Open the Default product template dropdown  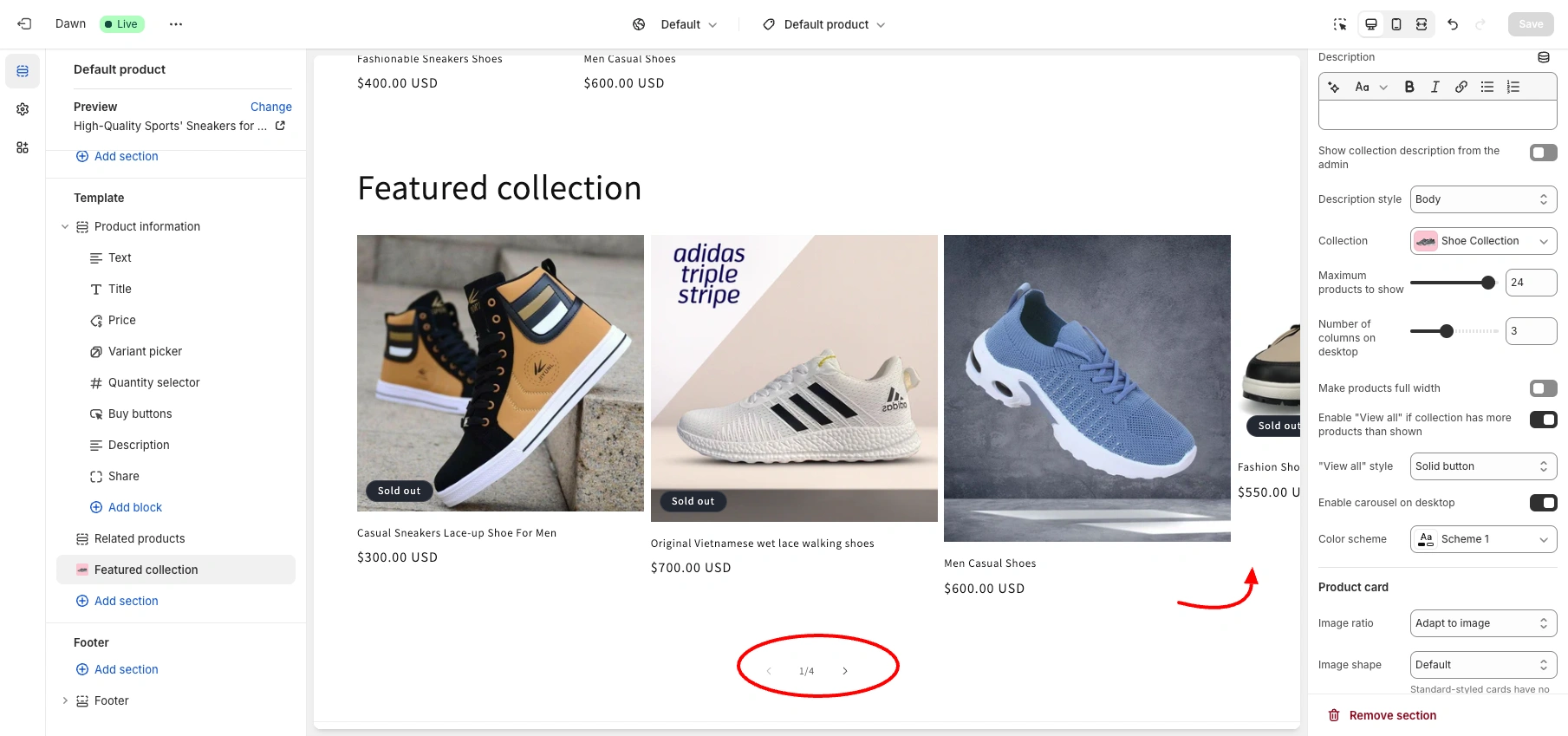[x=824, y=24]
